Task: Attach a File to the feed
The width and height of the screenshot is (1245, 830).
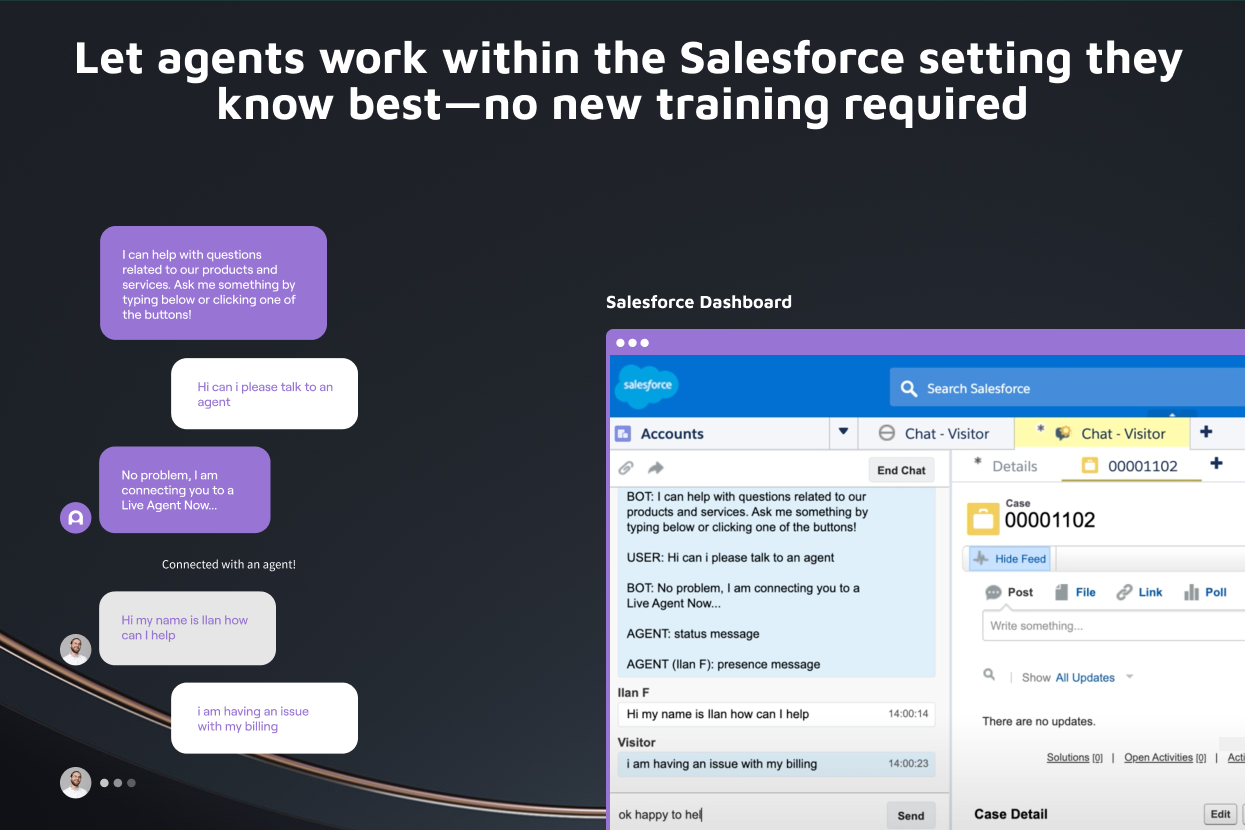Action: (1074, 592)
